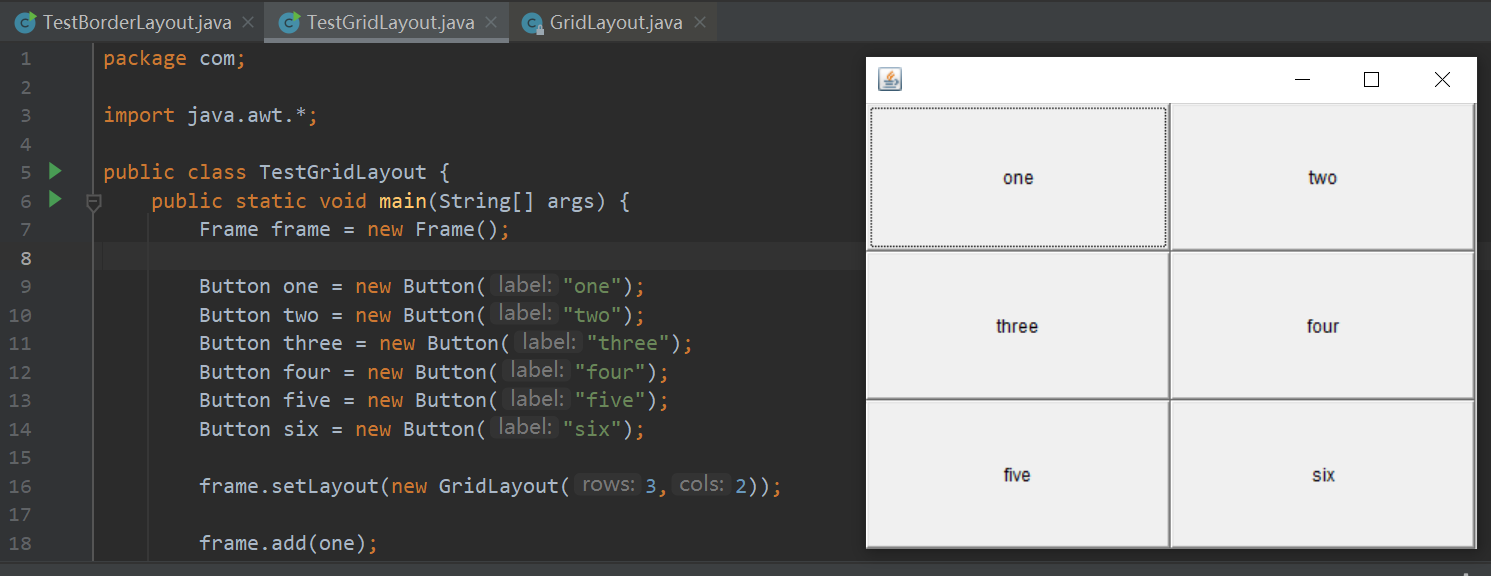Image resolution: width=1491 pixels, height=576 pixels.
Task: Collapse the main method fold marker
Action: point(93,202)
